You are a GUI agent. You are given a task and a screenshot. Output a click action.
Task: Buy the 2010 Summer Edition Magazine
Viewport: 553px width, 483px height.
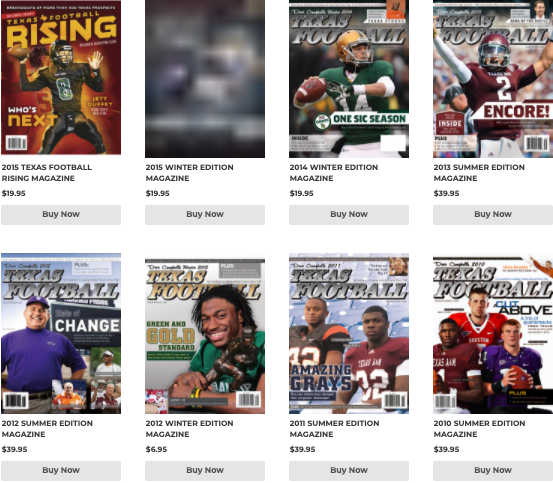[x=493, y=471]
